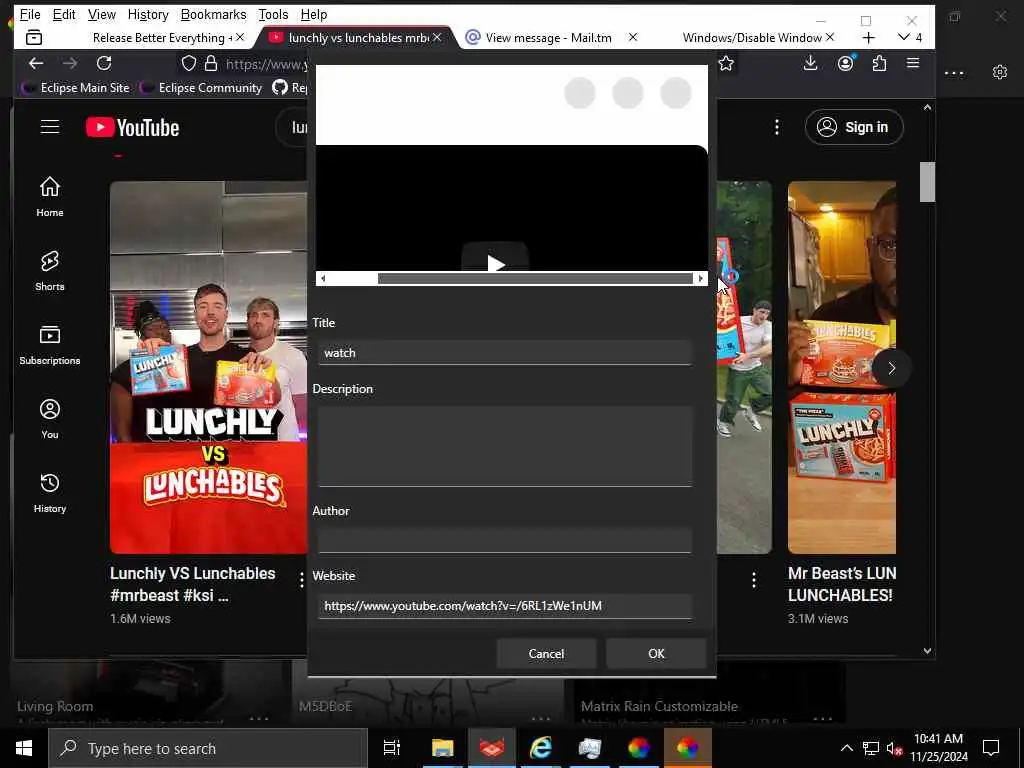Close the lunchly vs lunchables tab

click(x=437, y=37)
